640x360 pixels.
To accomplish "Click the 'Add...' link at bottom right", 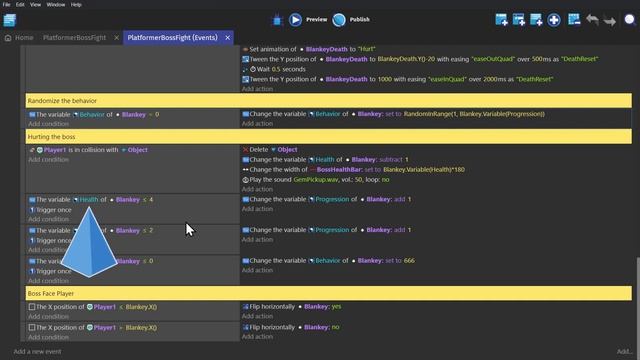I will coord(624,351).
